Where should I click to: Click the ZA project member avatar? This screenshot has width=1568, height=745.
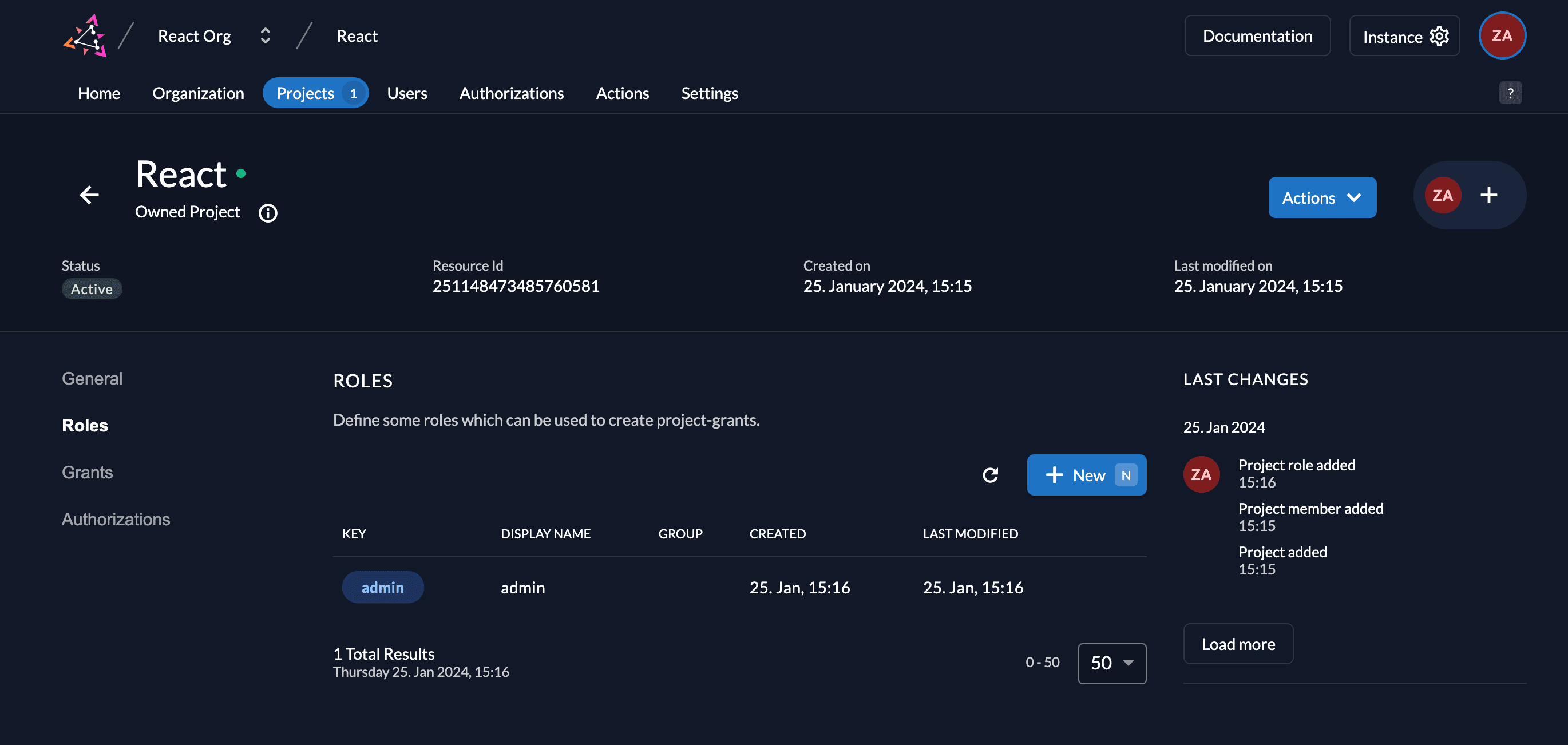coord(1442,195)
